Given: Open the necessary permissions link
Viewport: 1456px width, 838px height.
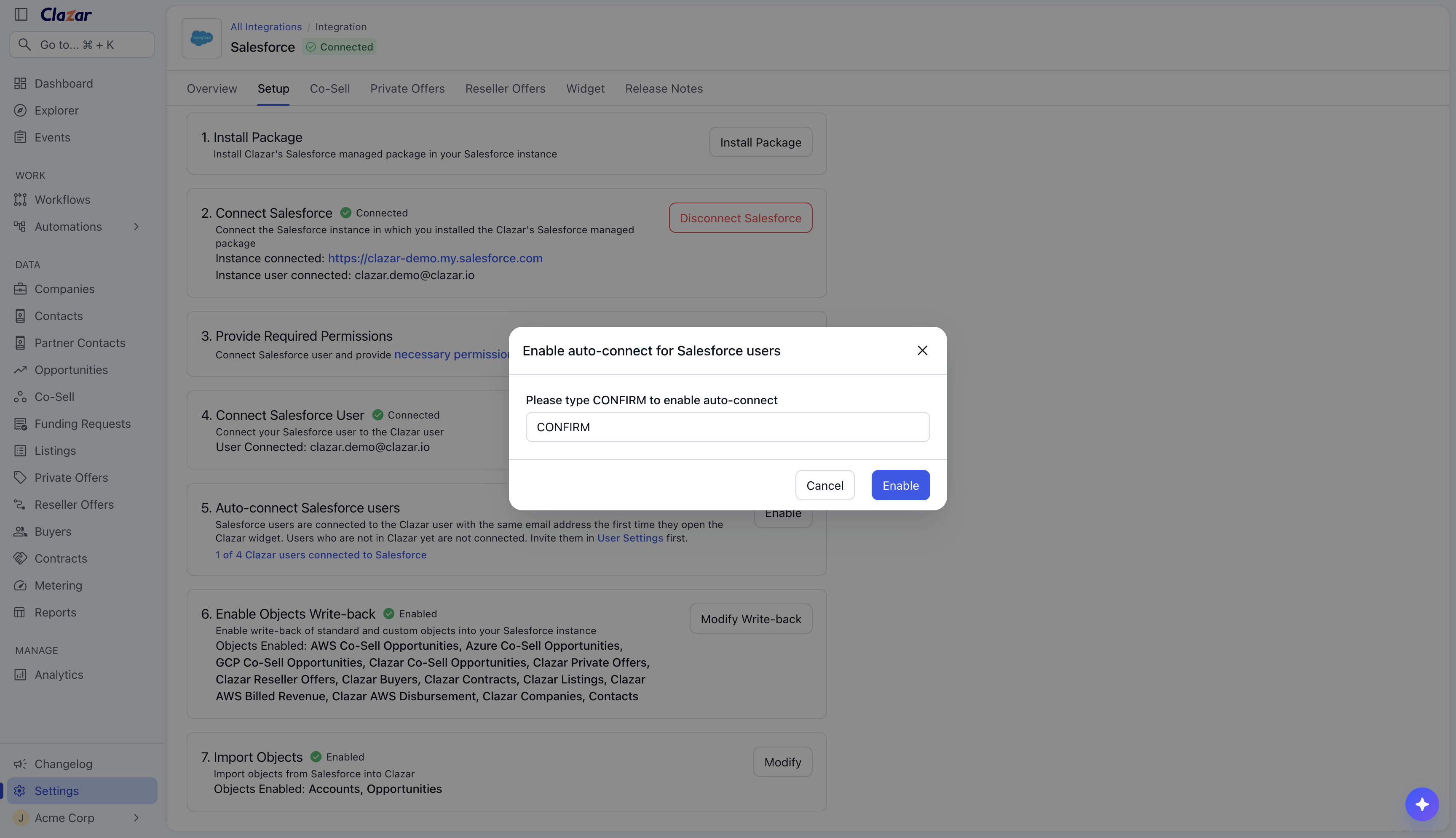Looking at the screenshot, I should [451, 355].
